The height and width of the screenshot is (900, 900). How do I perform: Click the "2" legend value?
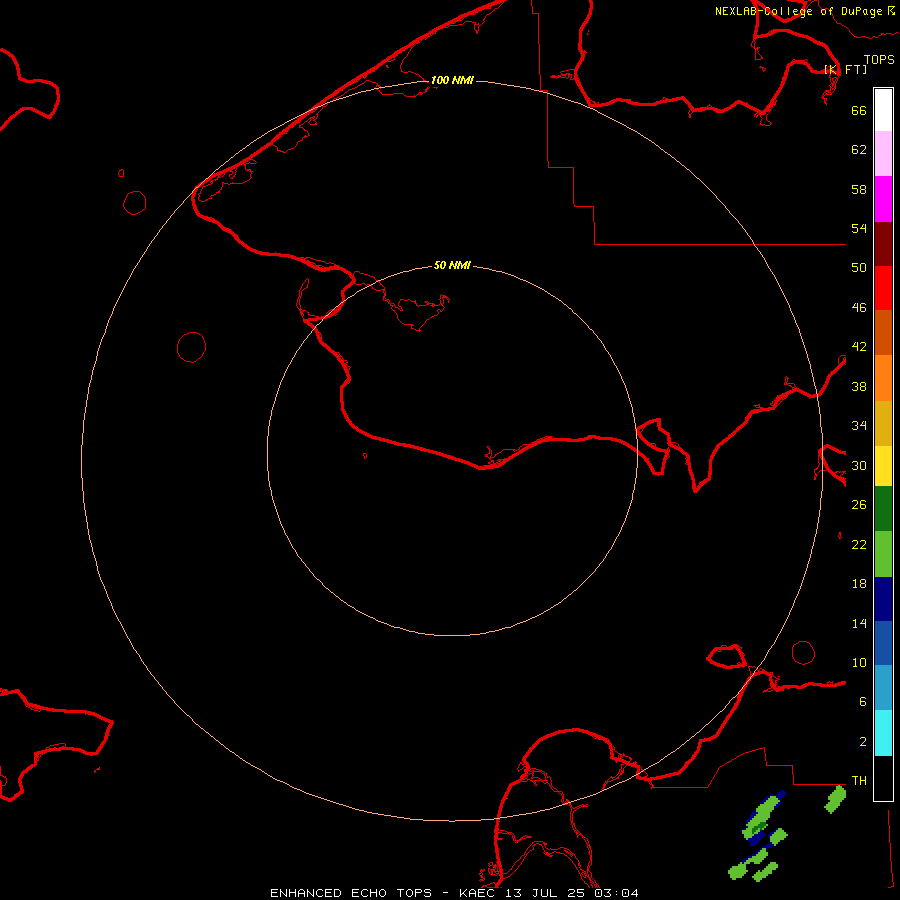point(863,742)
